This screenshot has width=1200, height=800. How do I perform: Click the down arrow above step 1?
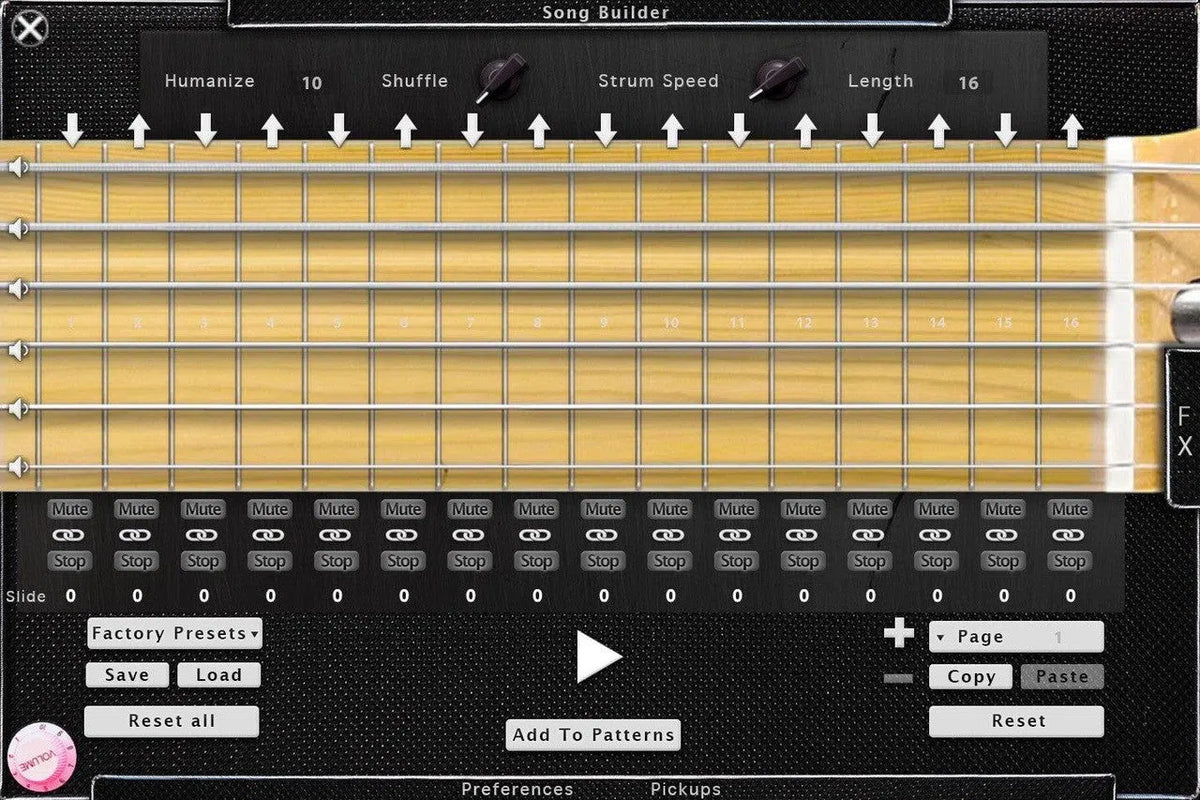(69, 130)
